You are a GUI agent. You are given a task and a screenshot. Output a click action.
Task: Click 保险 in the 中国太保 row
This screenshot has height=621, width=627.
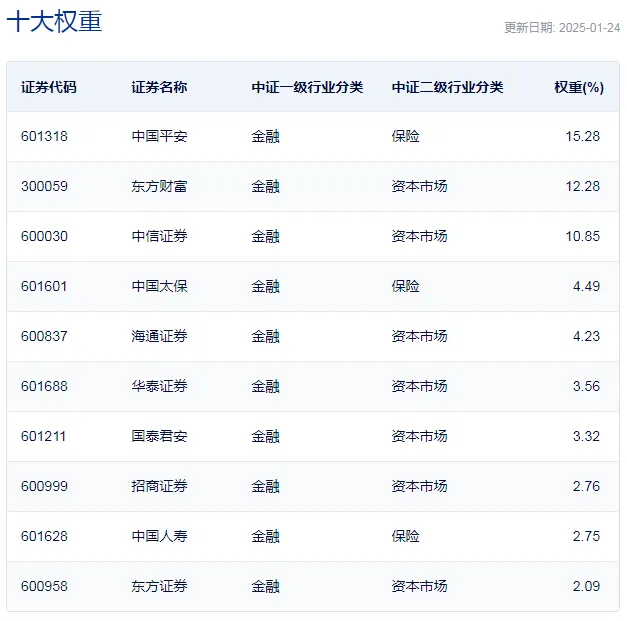click(x=405, y=286)
